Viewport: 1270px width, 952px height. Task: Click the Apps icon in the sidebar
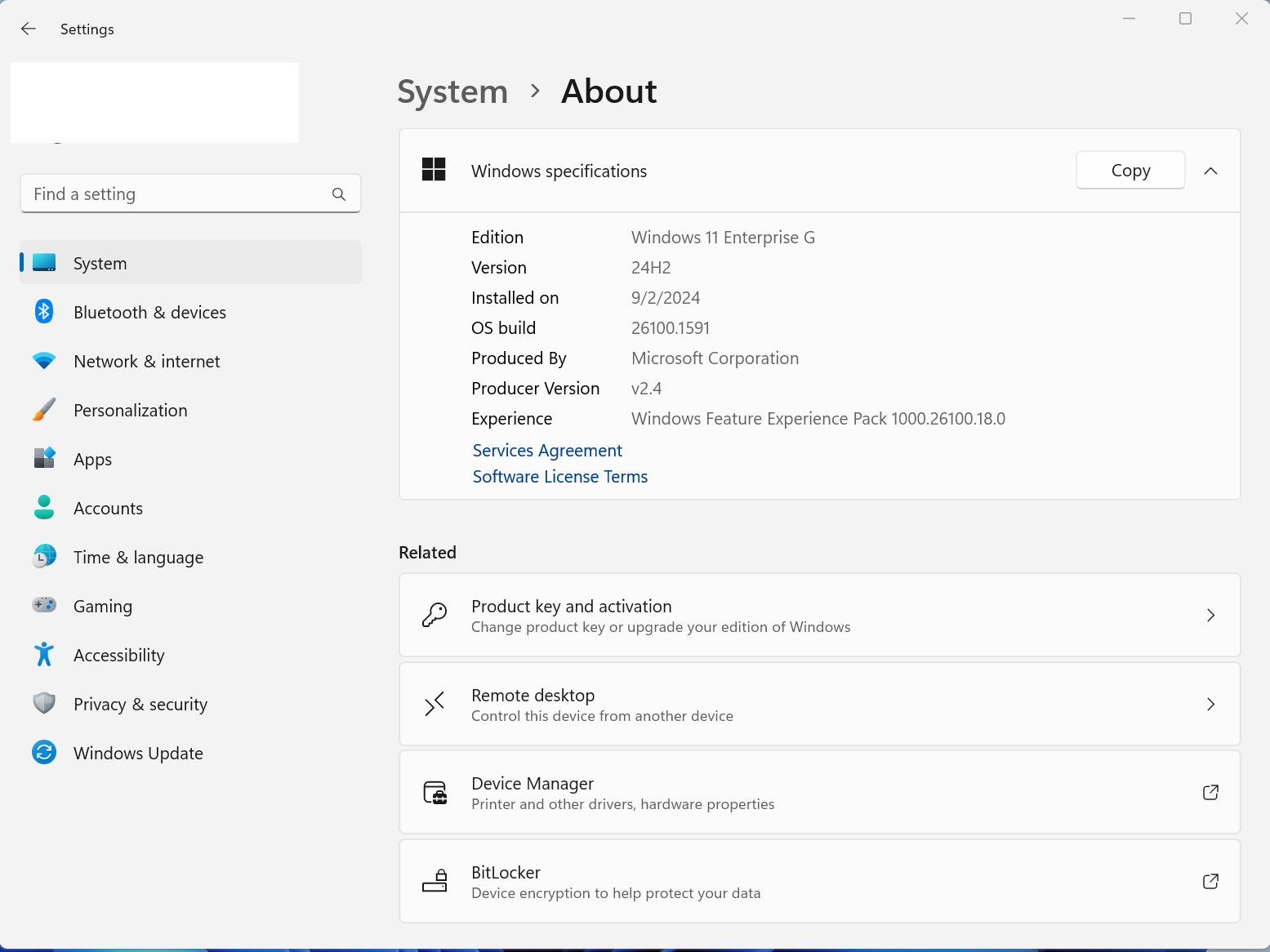[44, 458]
